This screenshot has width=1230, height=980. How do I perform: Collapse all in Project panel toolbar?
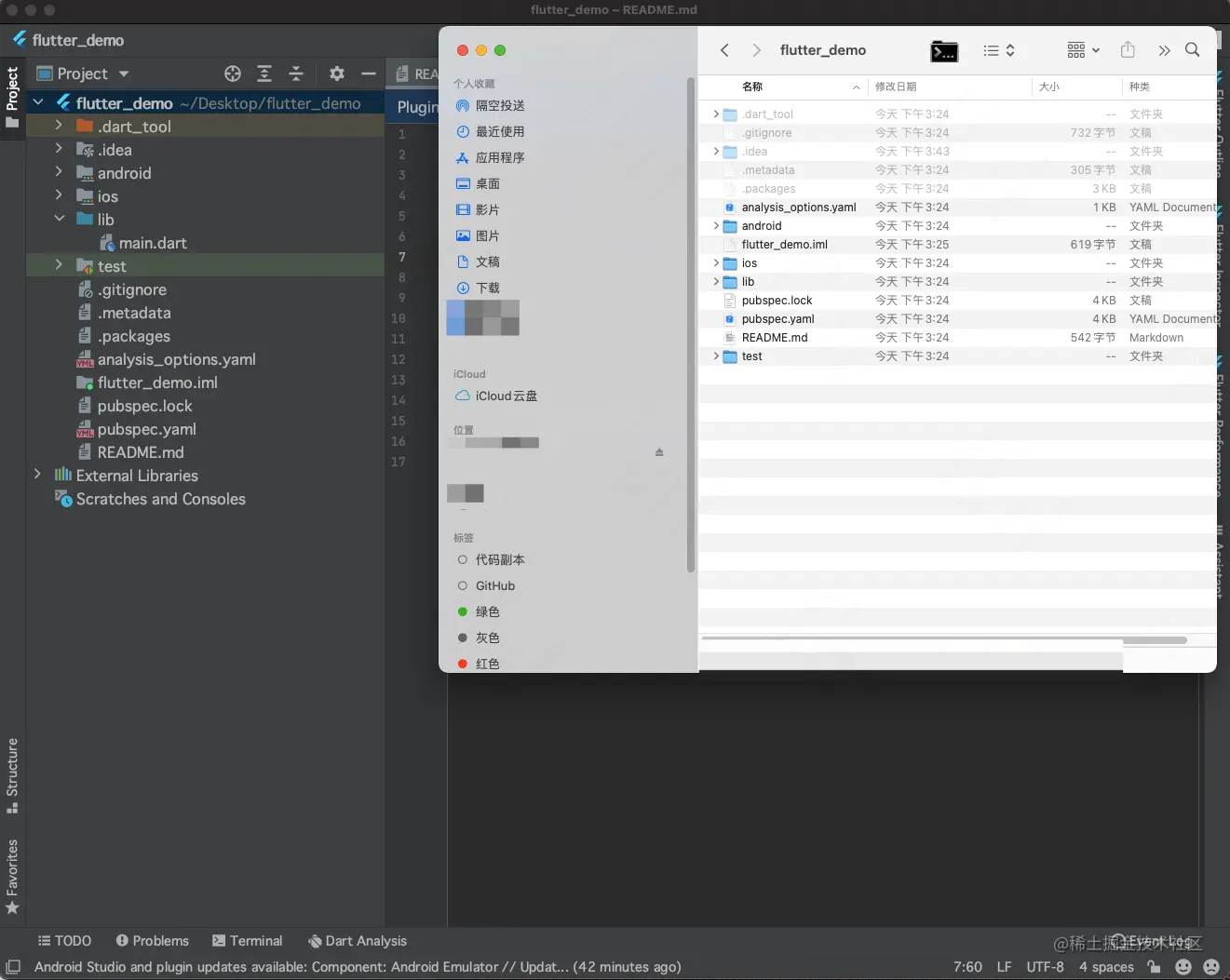pos(296,74)
